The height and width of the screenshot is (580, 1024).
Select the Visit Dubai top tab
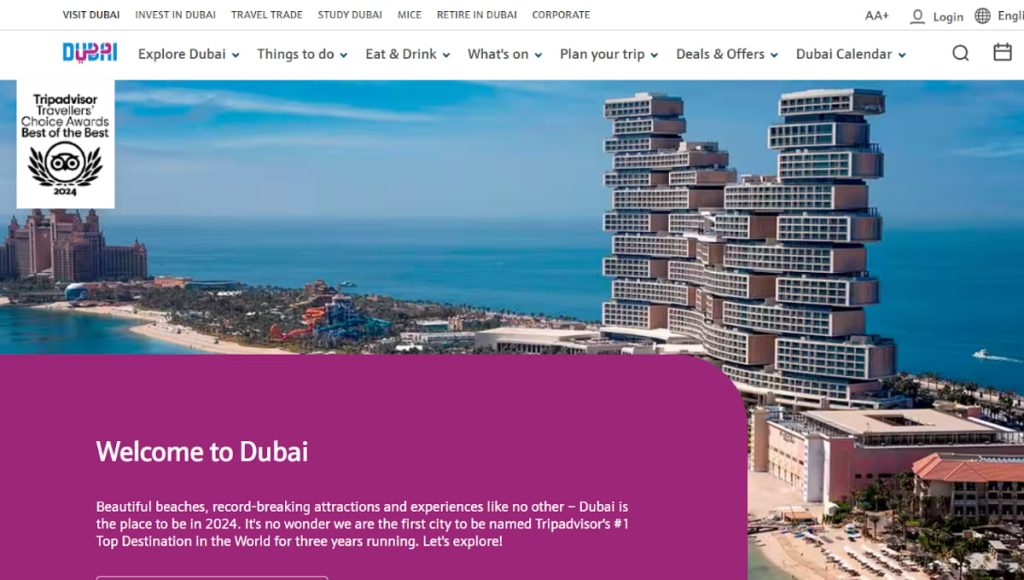tap(91, 14)
